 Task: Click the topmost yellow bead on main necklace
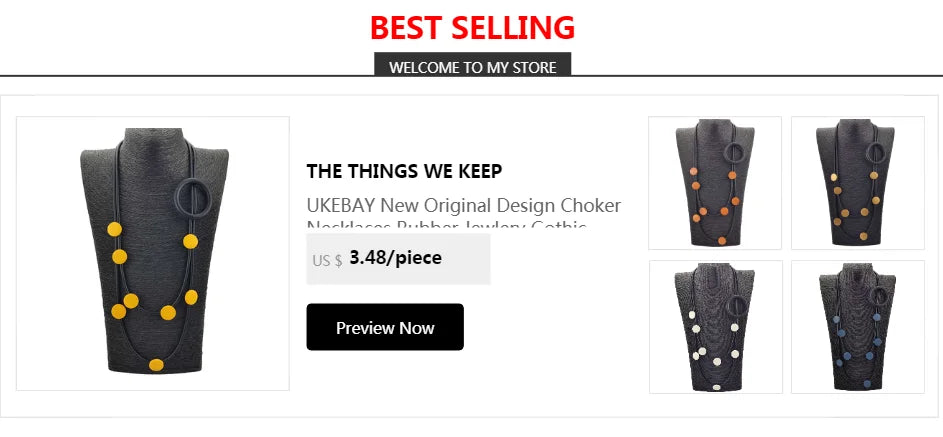115,229
